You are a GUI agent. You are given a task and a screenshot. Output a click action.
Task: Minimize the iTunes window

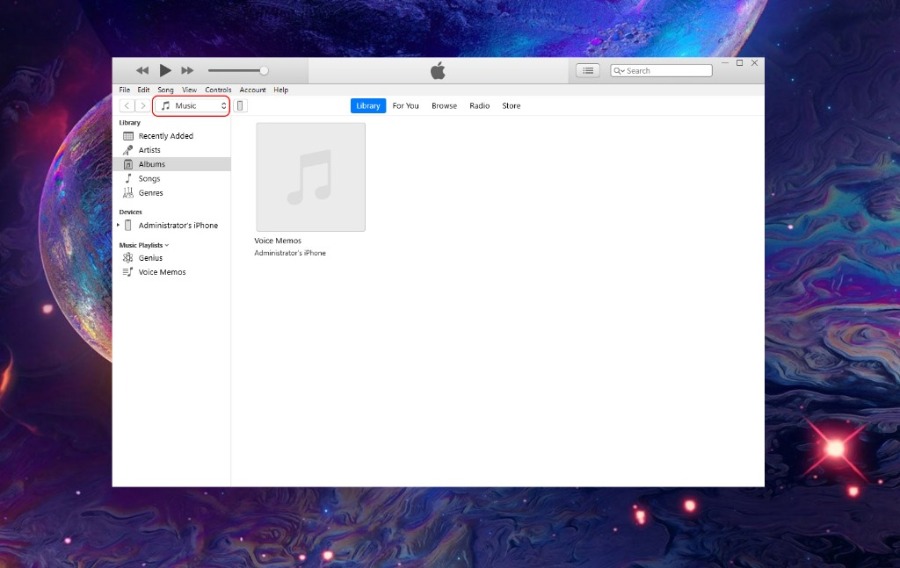(725, 63)
